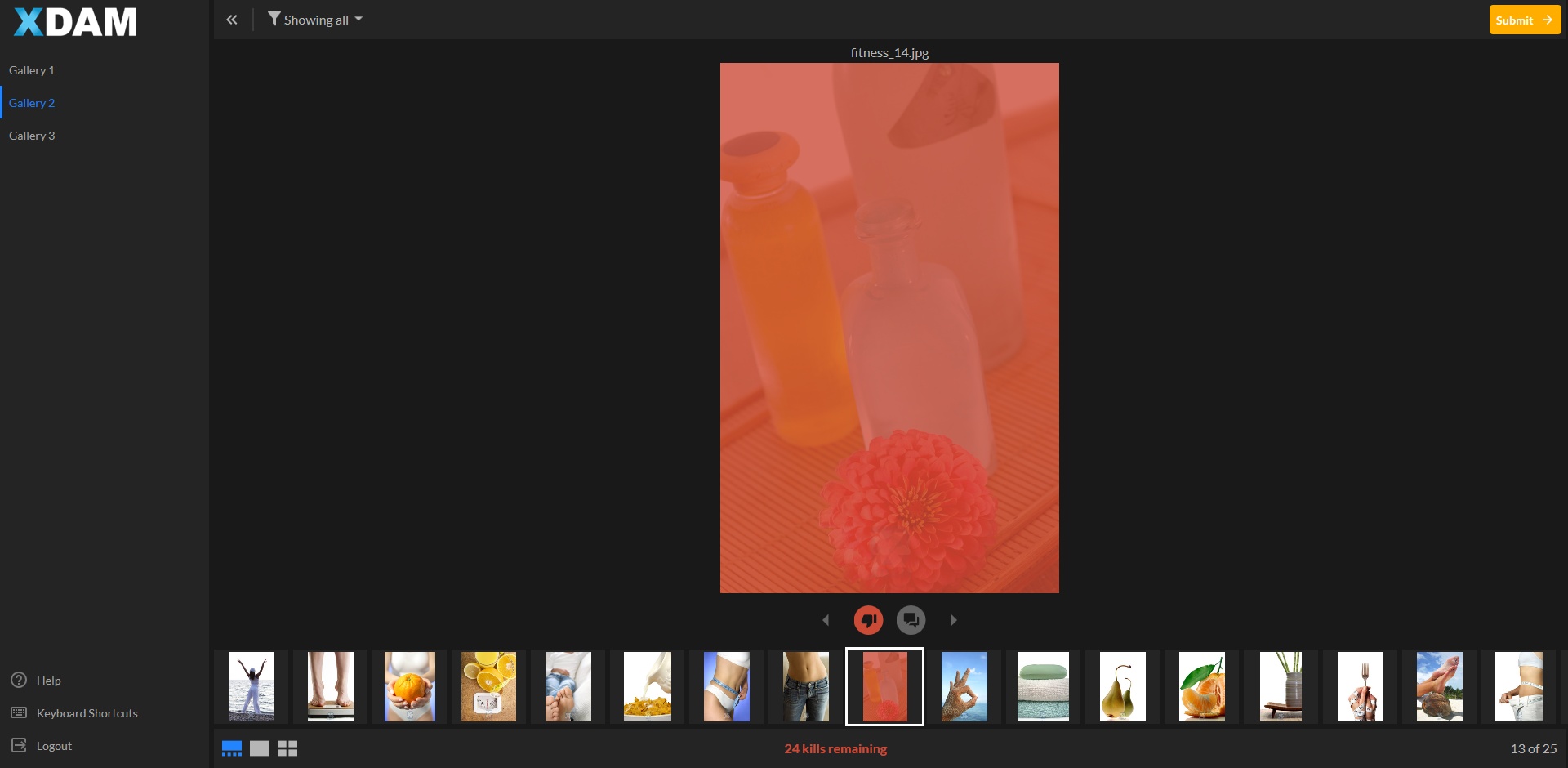Viewport: 1568px width, 768px height.
Task: Toggle the thumbs-down kill button
Action: [x=868, y=620]
